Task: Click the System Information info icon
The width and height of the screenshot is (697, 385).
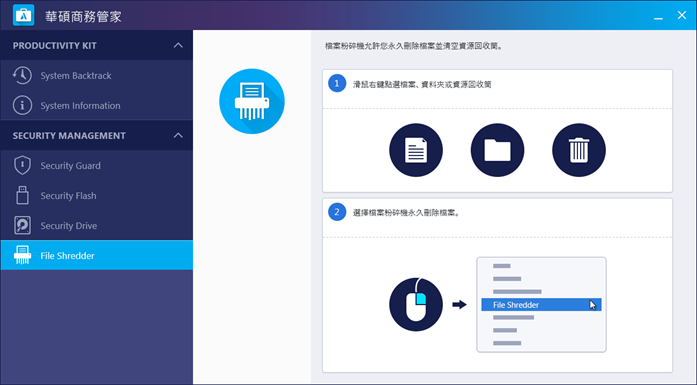Action: point(22,105)
